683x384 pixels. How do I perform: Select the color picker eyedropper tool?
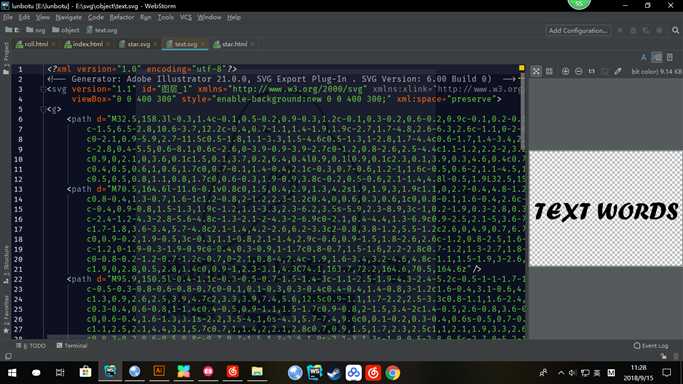point(618,71)
